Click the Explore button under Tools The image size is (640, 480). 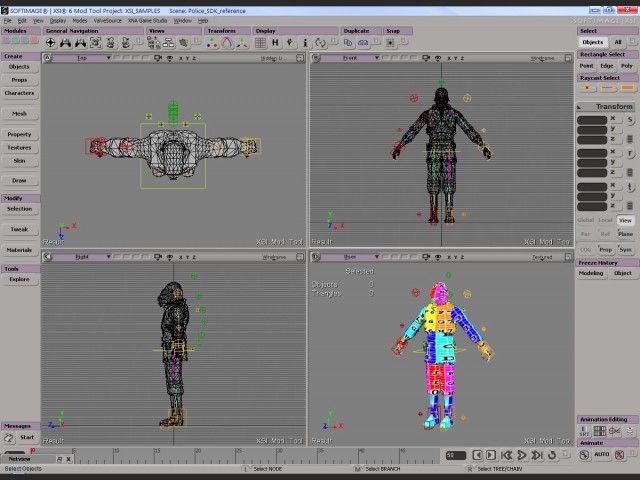point(20,279)
